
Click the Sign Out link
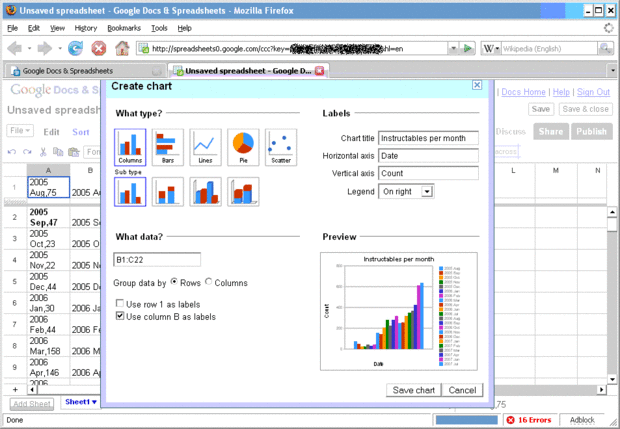(x=594, y=92)
